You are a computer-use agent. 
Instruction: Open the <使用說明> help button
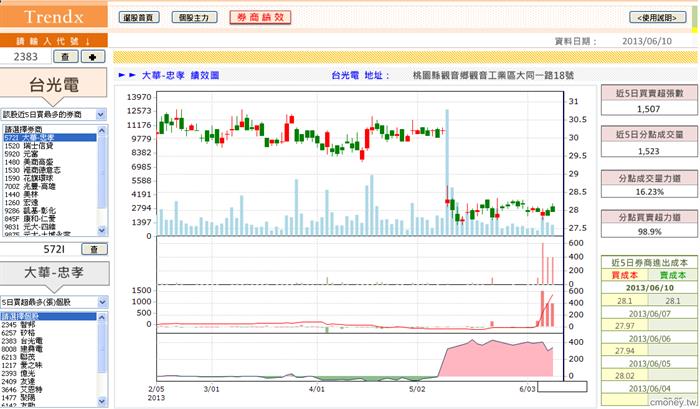pos(658,17)
